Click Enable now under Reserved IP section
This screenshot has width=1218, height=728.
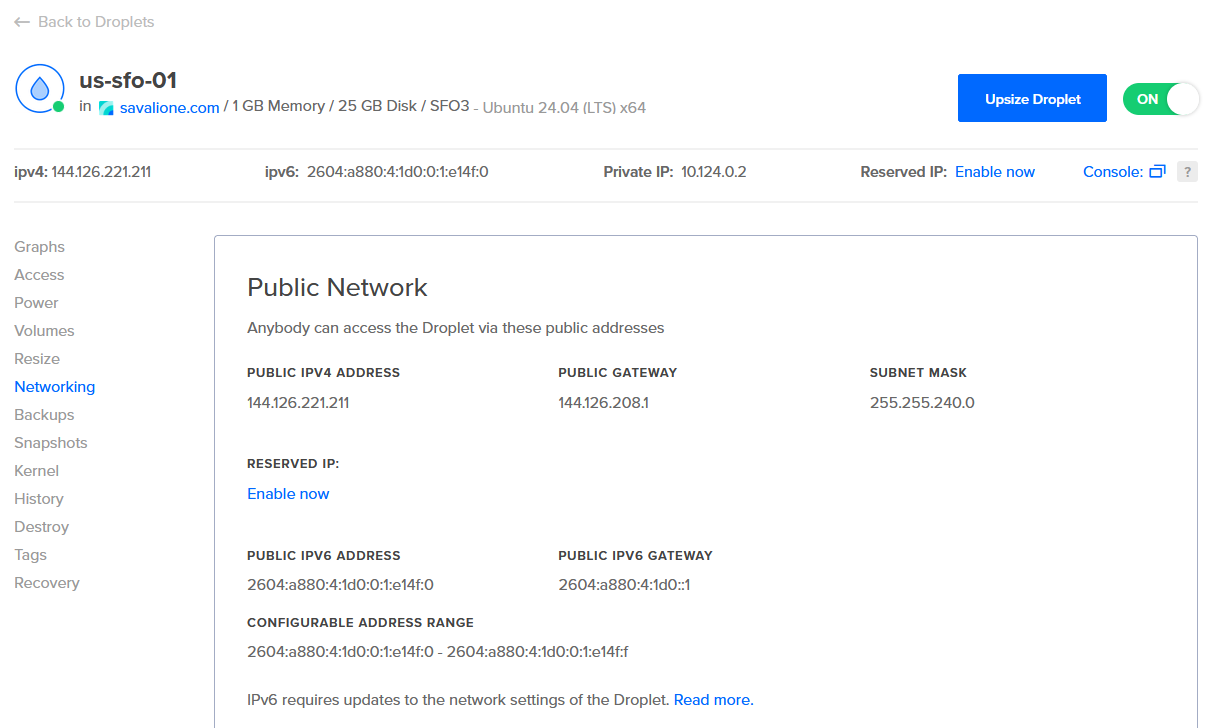click(288, 493)
